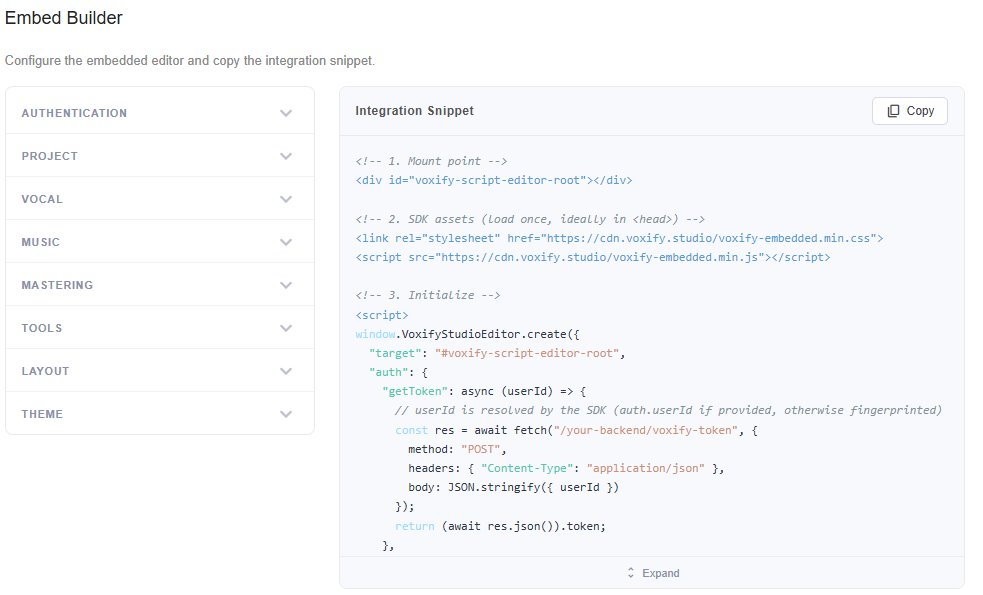The width and height of the screenshot is (983, 595).
Task: Expand the Layout section
Action: coord(160,371)
